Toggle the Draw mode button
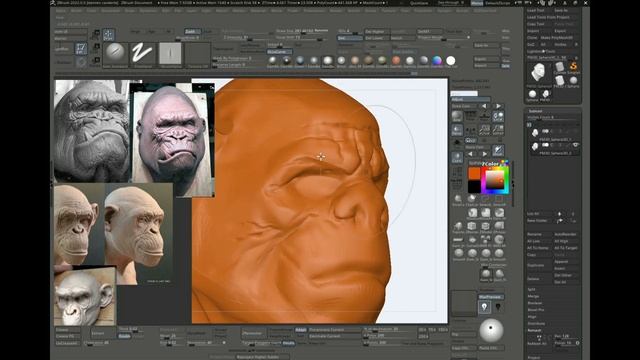Screen dimensions: 640x360 point(108,35)
